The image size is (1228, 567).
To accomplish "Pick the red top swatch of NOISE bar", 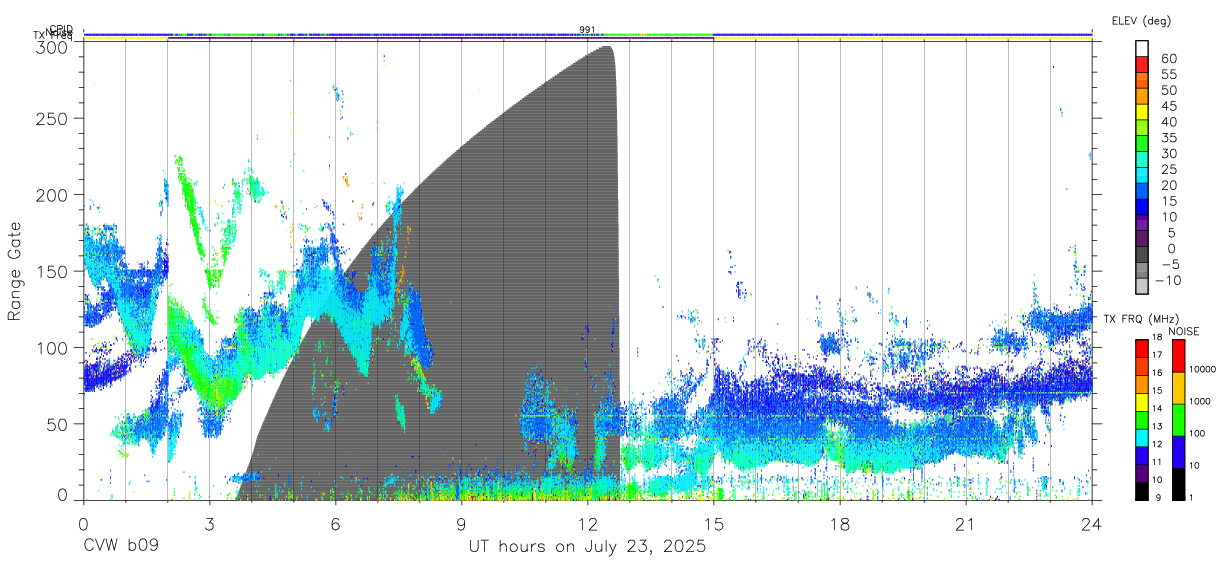I will tap(1177, 356).
